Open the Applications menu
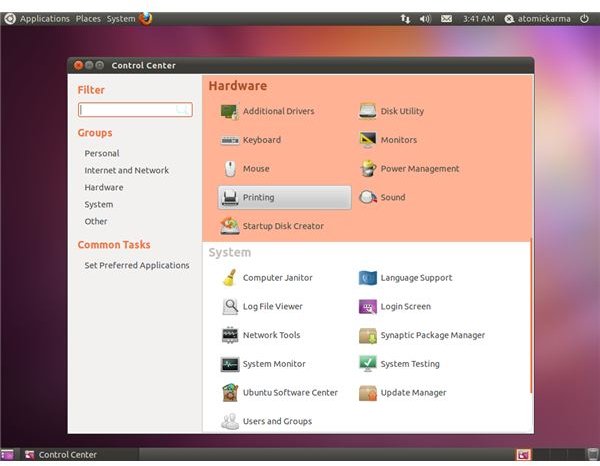600x466 pixels. point(45,19)
